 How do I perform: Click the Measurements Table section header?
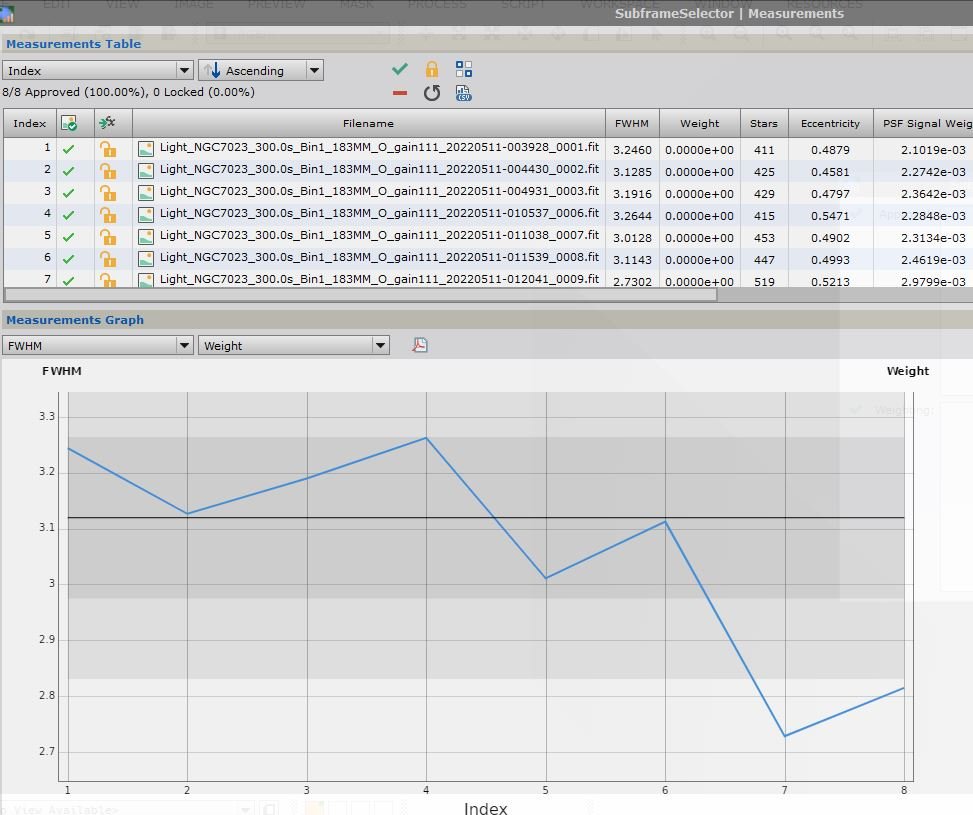tap(74, 44)
